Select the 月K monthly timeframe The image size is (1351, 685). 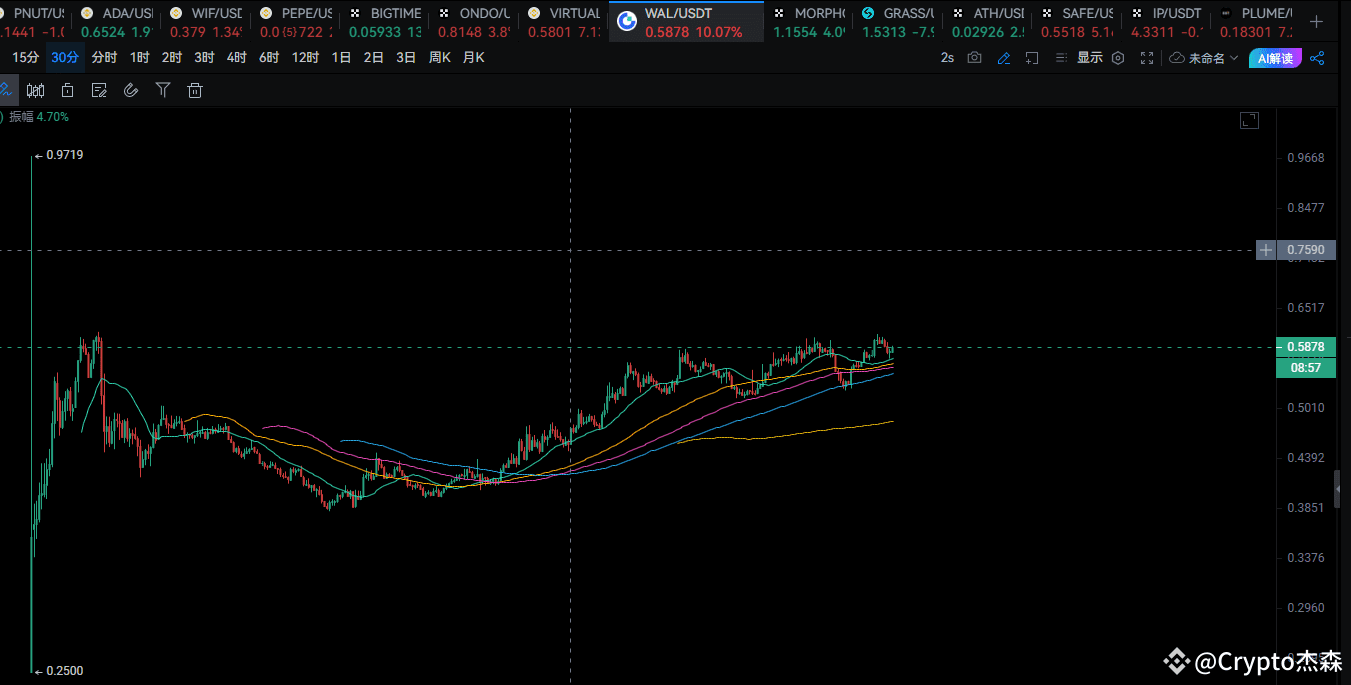click(x=473, y=57)
